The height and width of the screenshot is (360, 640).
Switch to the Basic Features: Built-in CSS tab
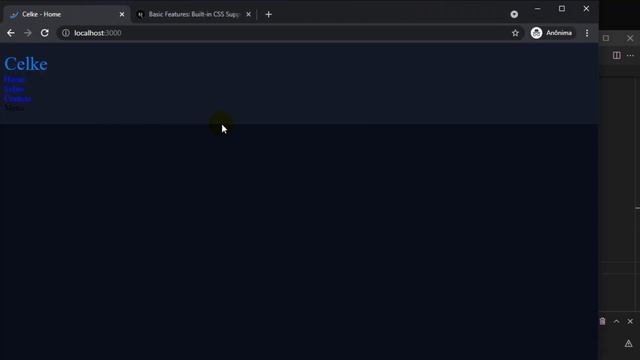(x=194, y=15)
